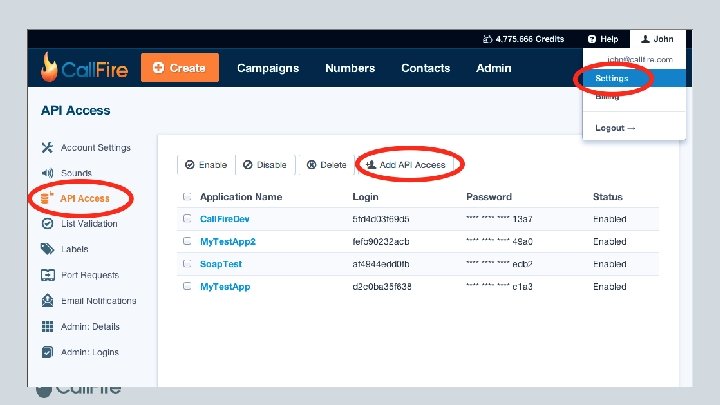Viewport: 720px width, 405px height.
Task: Click the Port Requests icon
Action: (x=48, y=275)
